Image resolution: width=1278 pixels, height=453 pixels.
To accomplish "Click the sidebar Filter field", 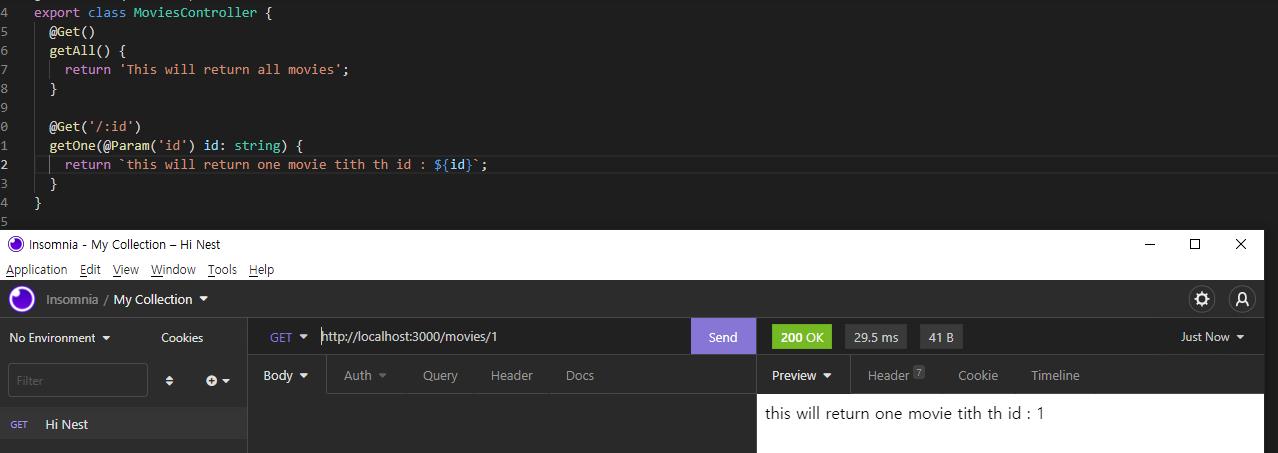I will click(78, 381).
